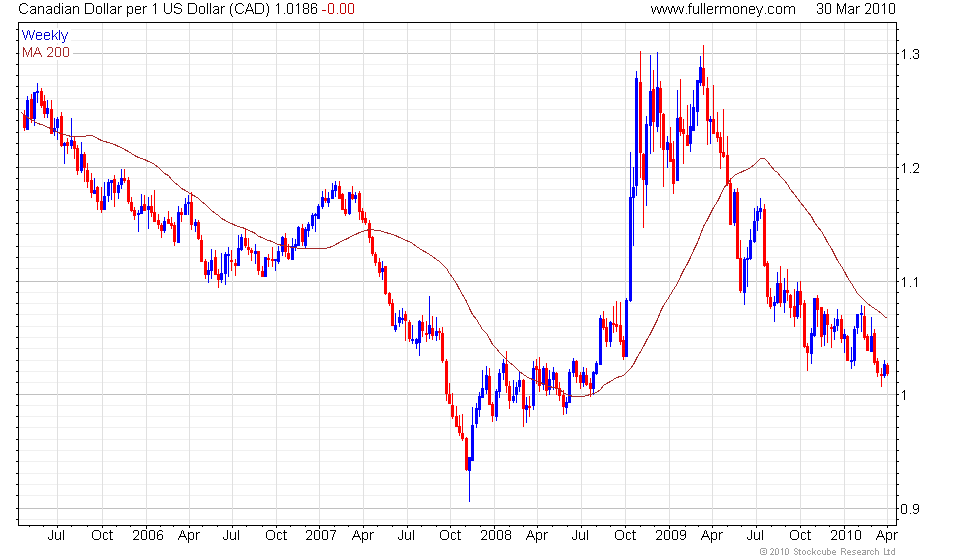Click the 1.3 price axis label
The height and width of the screenshot is (560, 980).
click(910, 54)
